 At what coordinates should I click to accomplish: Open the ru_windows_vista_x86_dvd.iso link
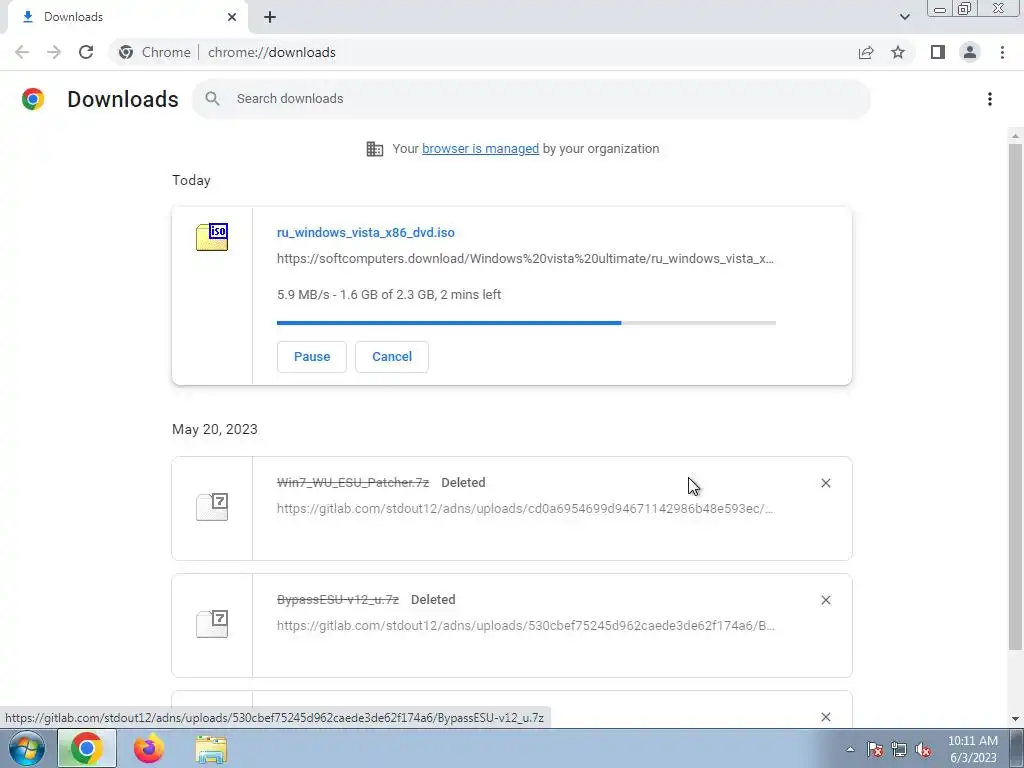pos(366,232)
